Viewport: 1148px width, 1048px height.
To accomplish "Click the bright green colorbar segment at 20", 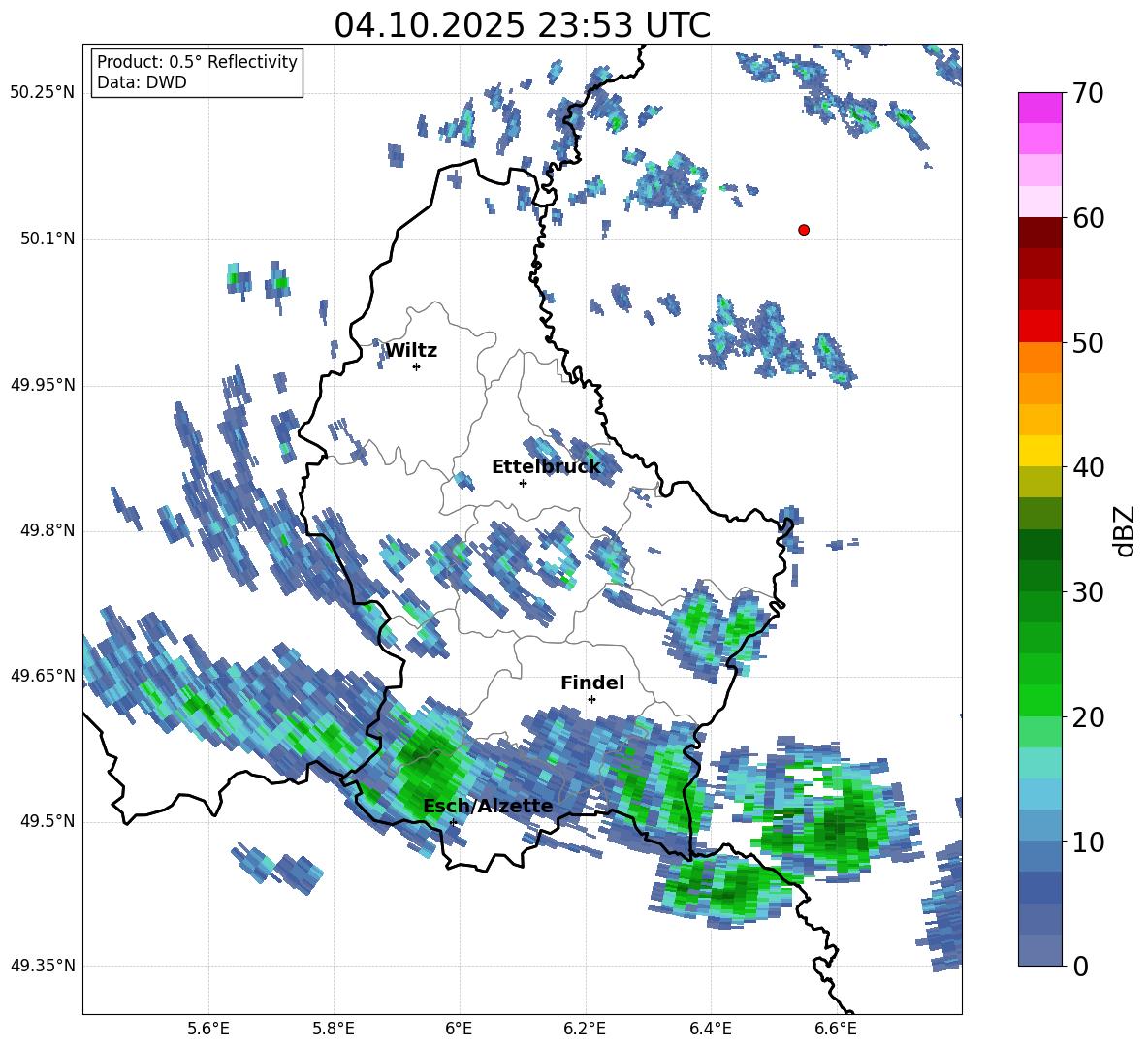I will 1039,700.
